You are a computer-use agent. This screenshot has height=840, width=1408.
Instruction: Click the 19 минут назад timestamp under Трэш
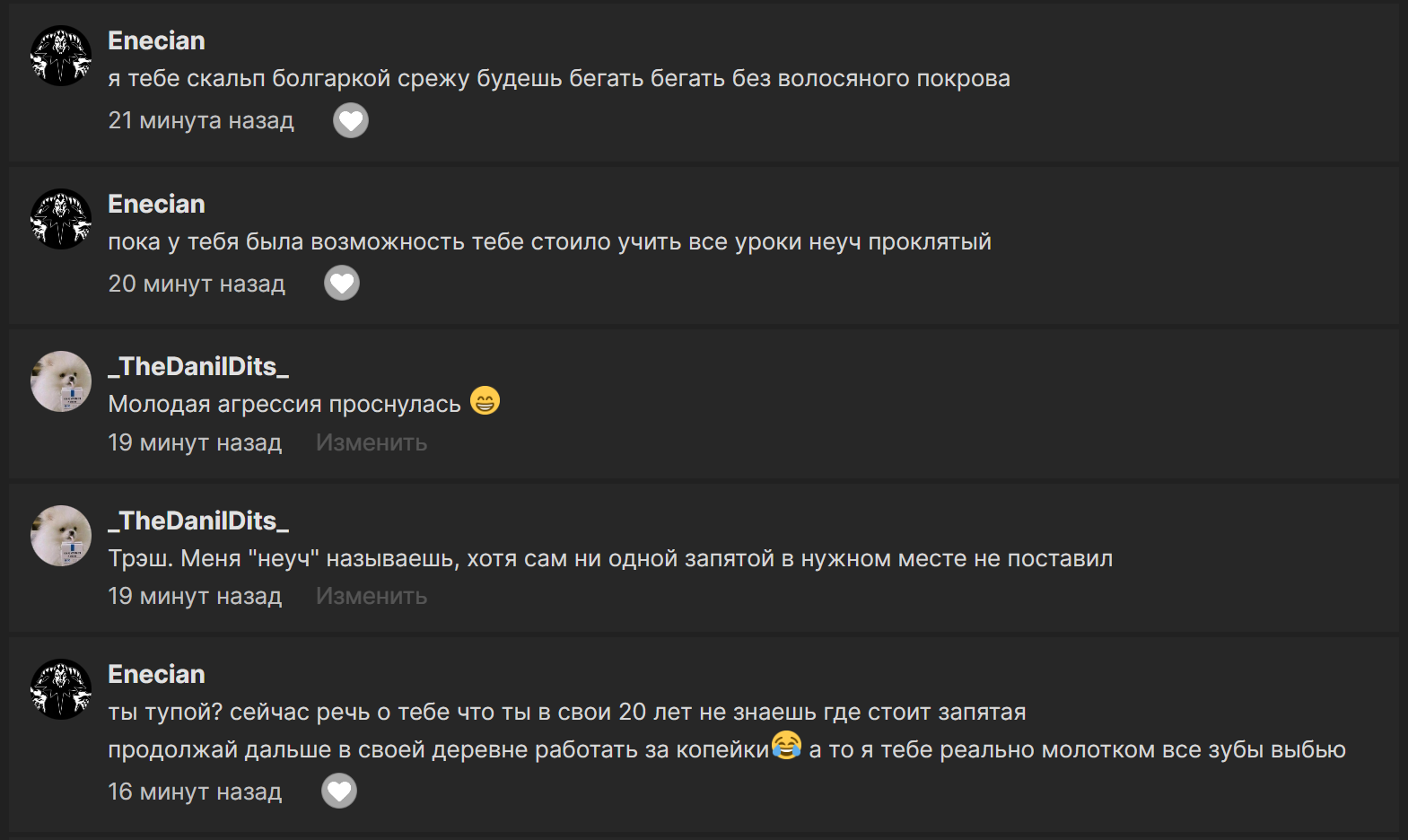[x=195, y=595]
